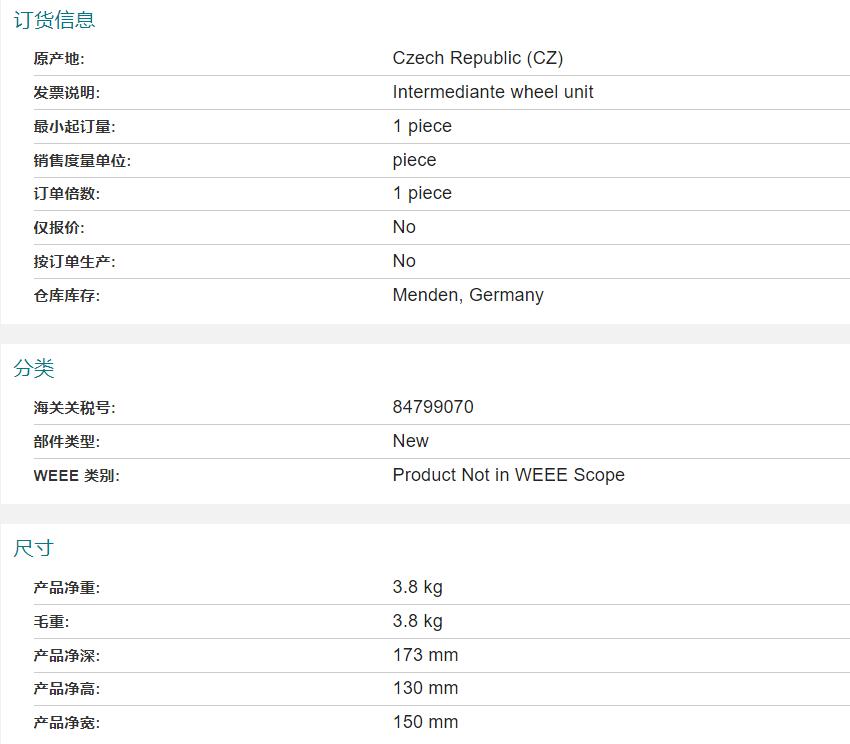
Task: Click the 尺寸 section heading
Action: 34,548
